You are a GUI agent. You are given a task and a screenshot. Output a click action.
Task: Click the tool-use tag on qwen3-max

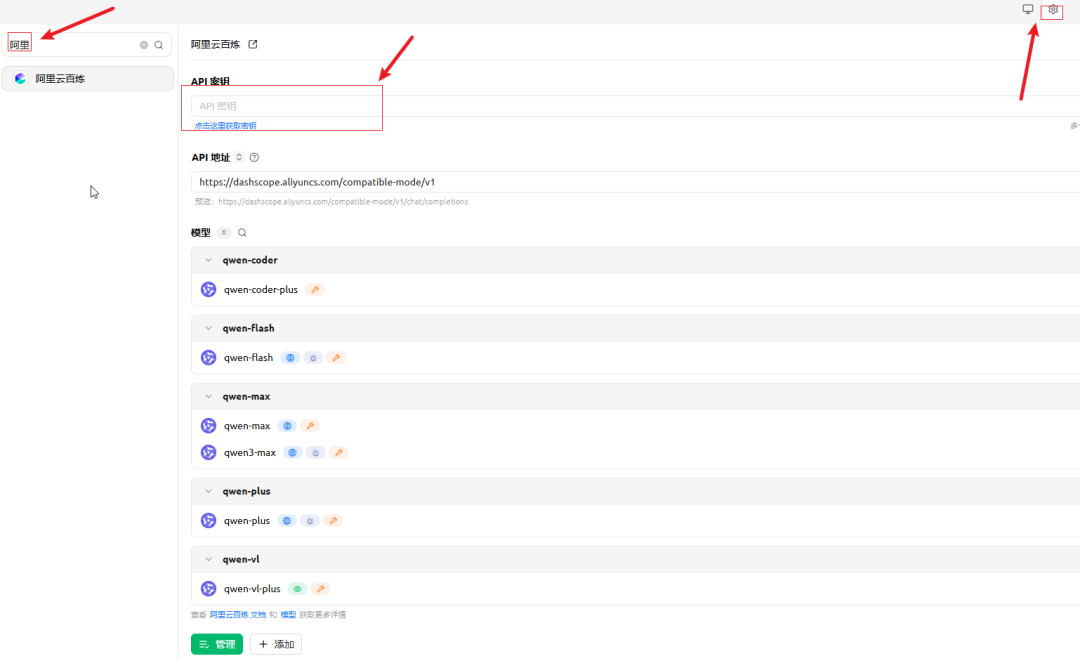coord(339,452)
